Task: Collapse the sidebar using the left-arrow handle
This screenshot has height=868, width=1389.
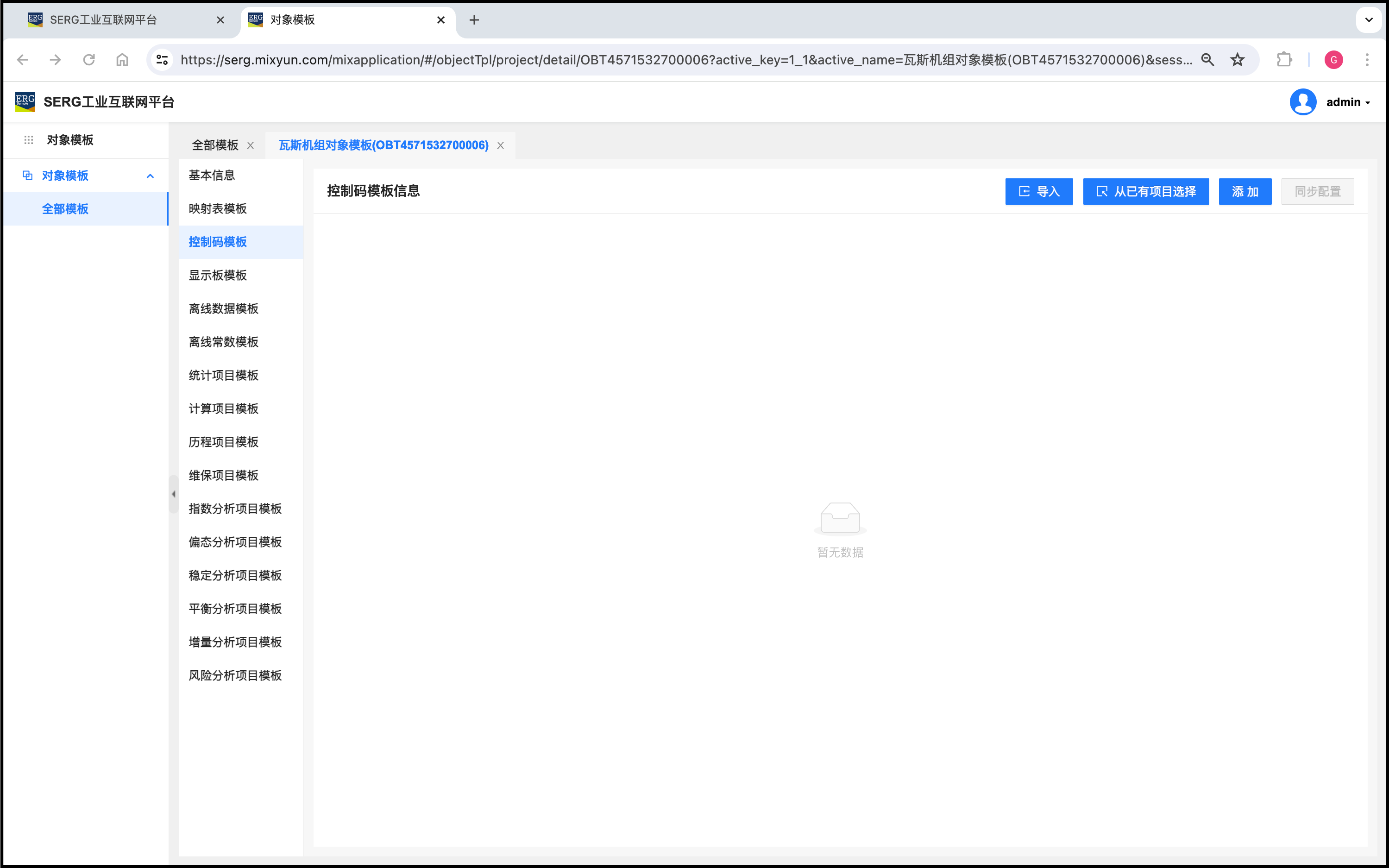Action: (173, 494)
